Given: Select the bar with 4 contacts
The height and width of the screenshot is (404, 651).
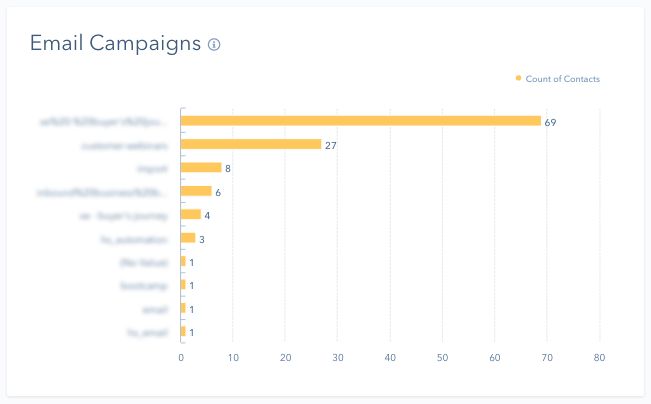Looking at the screenshot, I should click(x=191, y=214).
